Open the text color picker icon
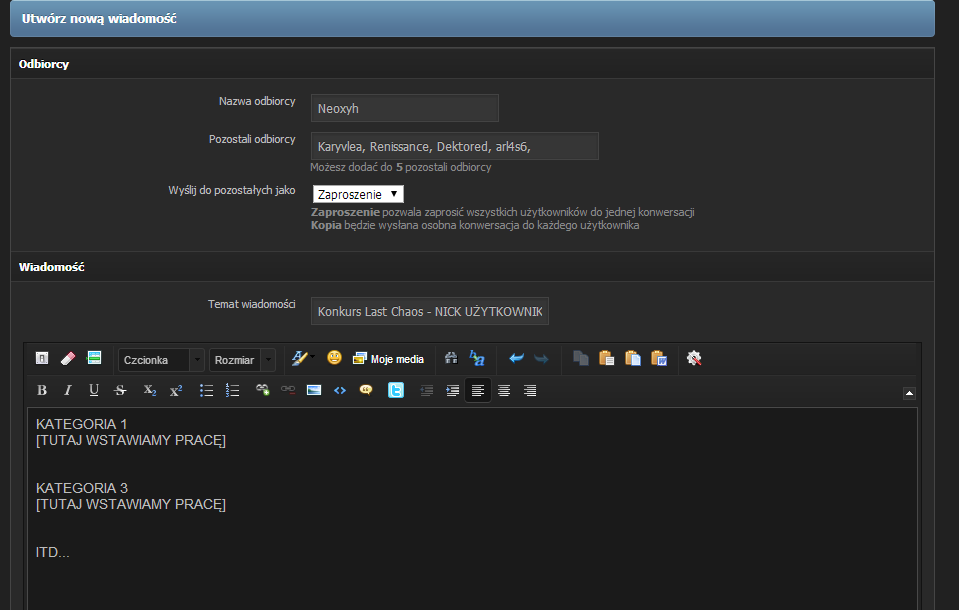959x610 pixels. tap(302, 359)
